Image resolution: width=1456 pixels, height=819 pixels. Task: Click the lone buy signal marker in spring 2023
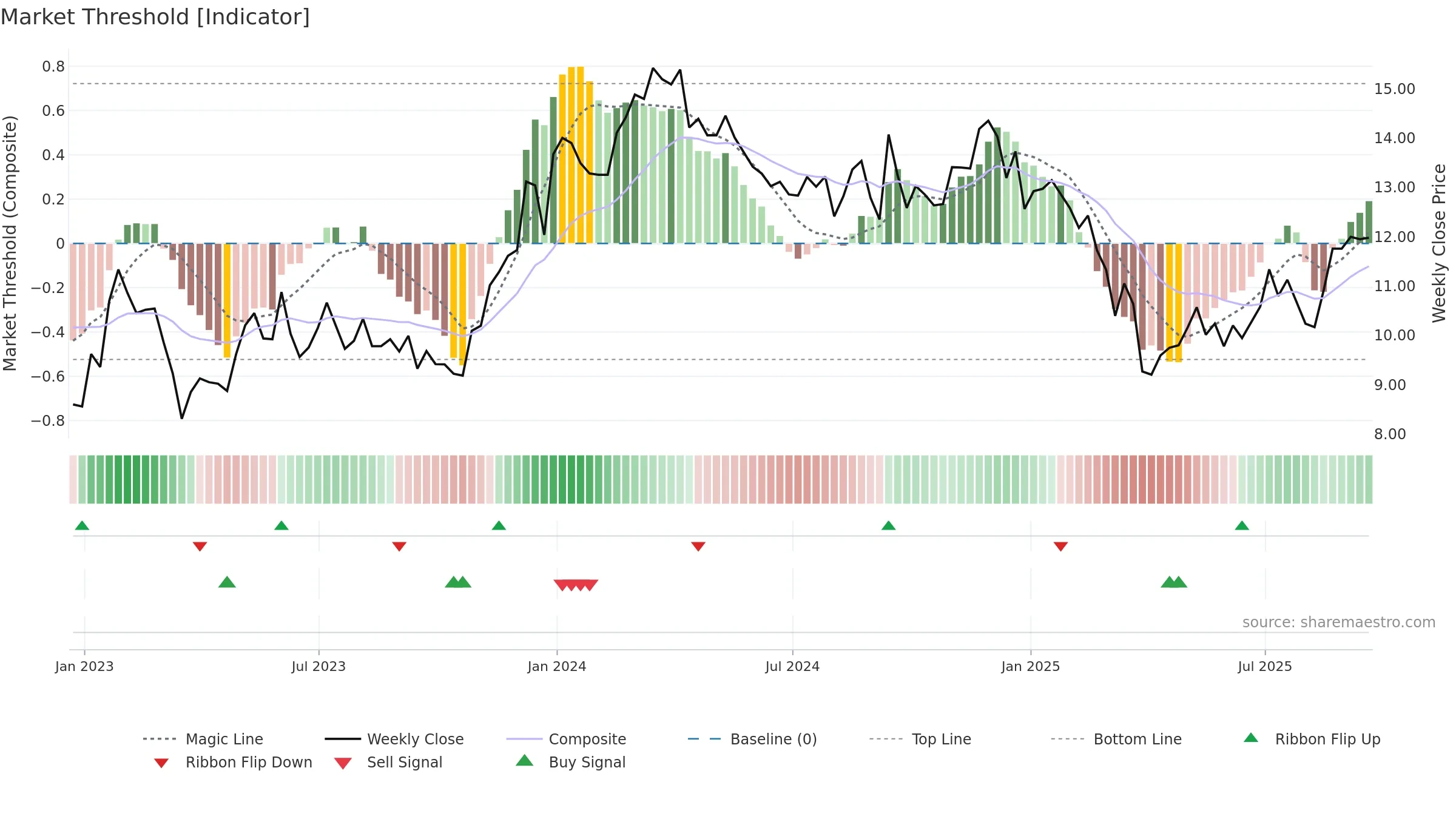(x=227, y=582)
